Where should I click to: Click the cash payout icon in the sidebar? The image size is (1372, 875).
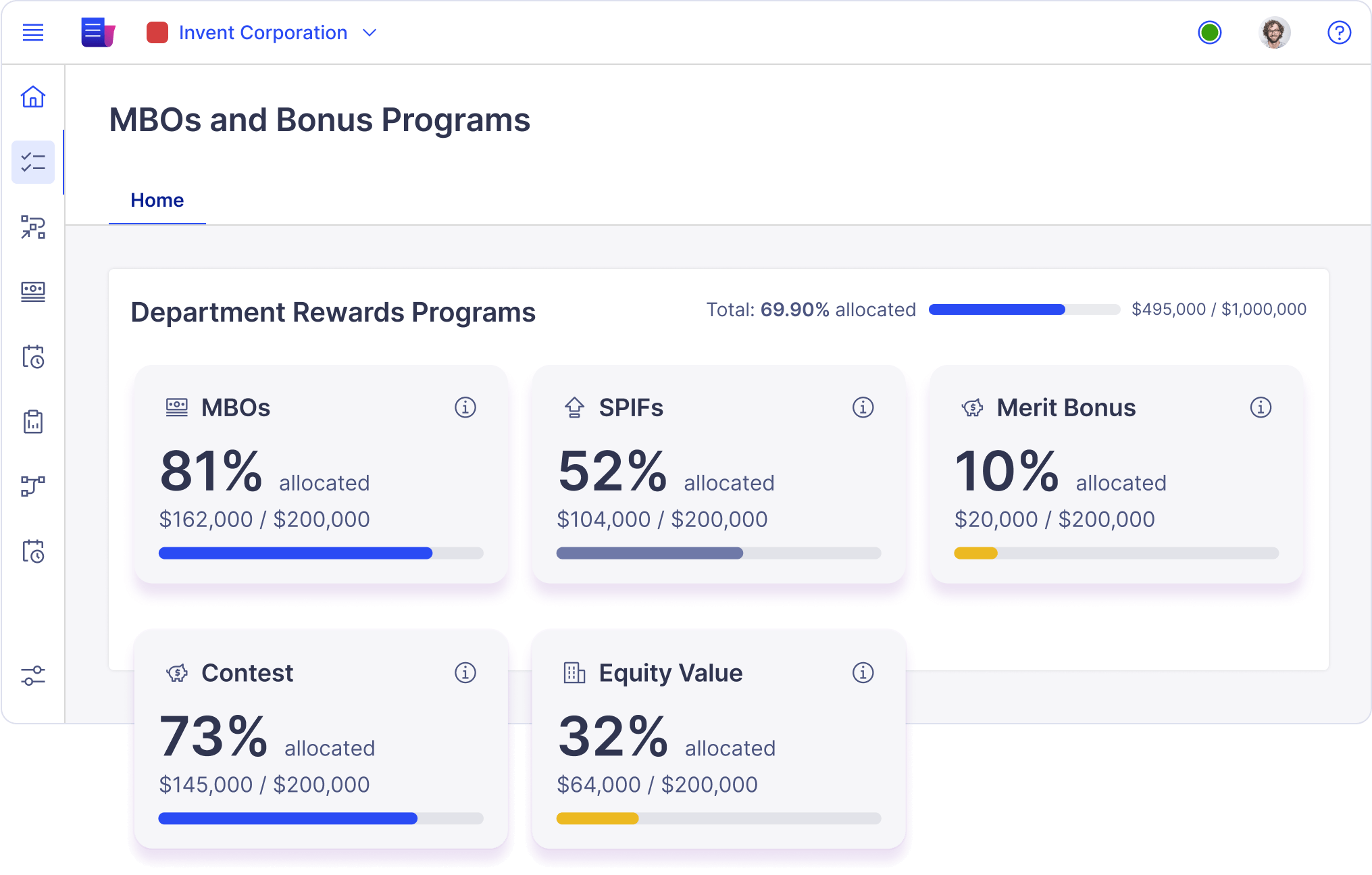pyautogui.click(x=32, y=293)
